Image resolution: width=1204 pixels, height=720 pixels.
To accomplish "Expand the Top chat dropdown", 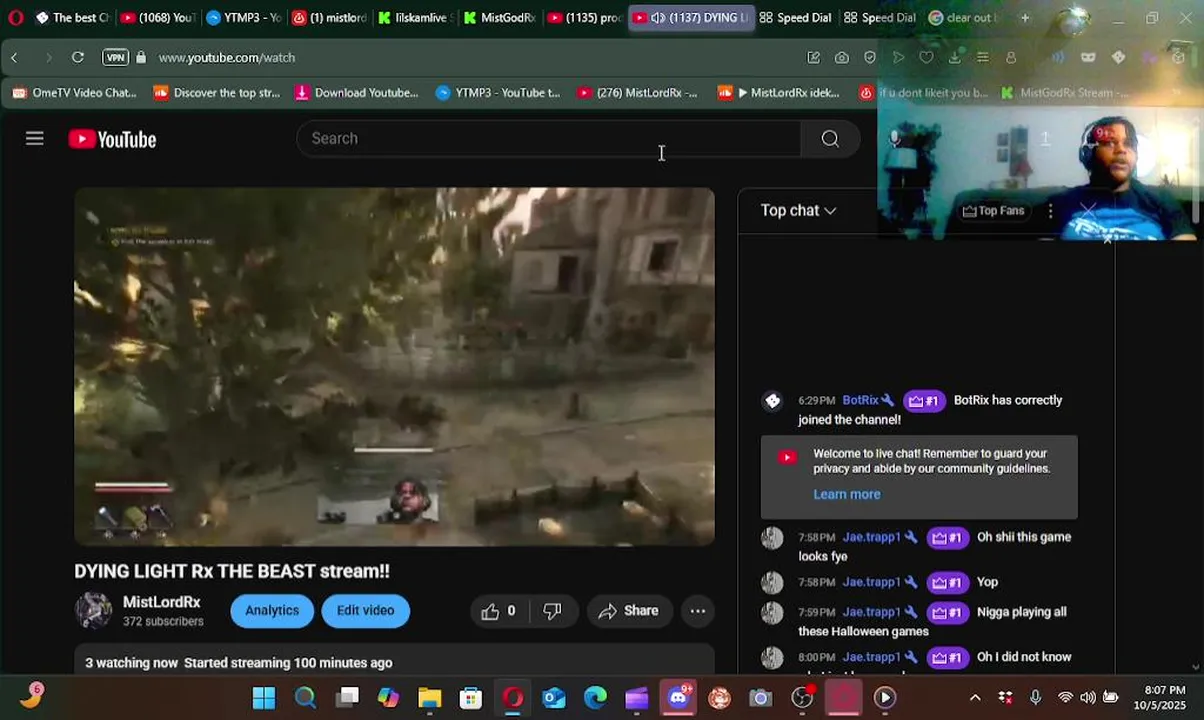I will point(798,210).
